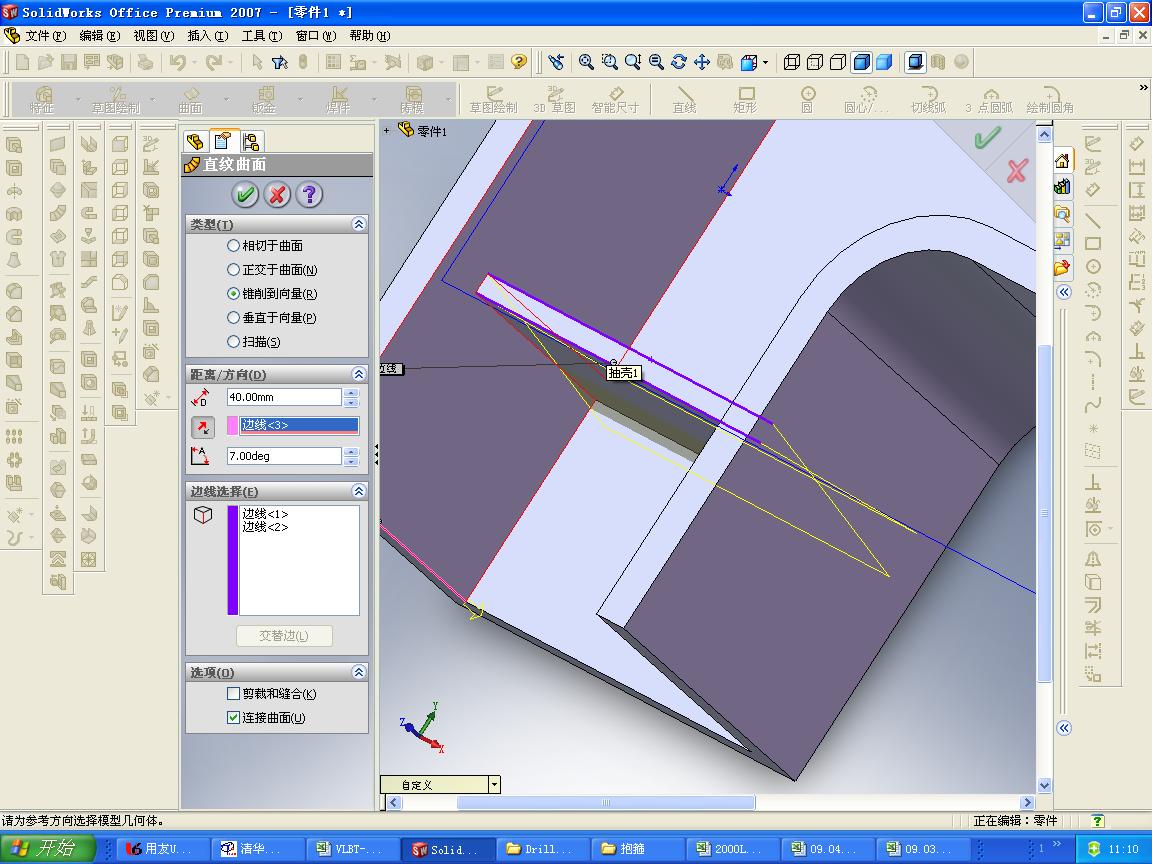Click the purple edge selection color swatch
The image size is (1152, 864).
coord(233,560)
